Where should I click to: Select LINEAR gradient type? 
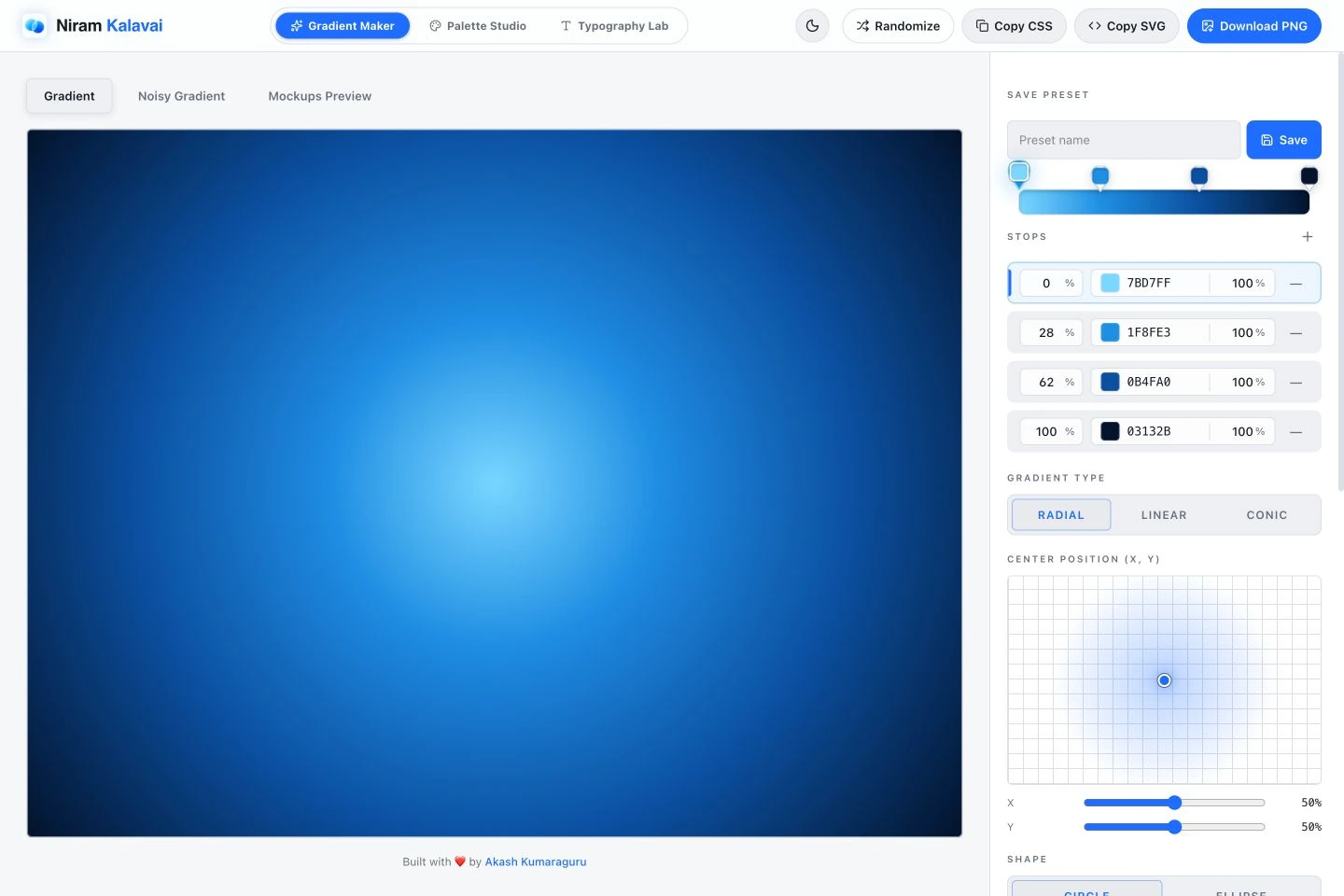click(1164, 515)
